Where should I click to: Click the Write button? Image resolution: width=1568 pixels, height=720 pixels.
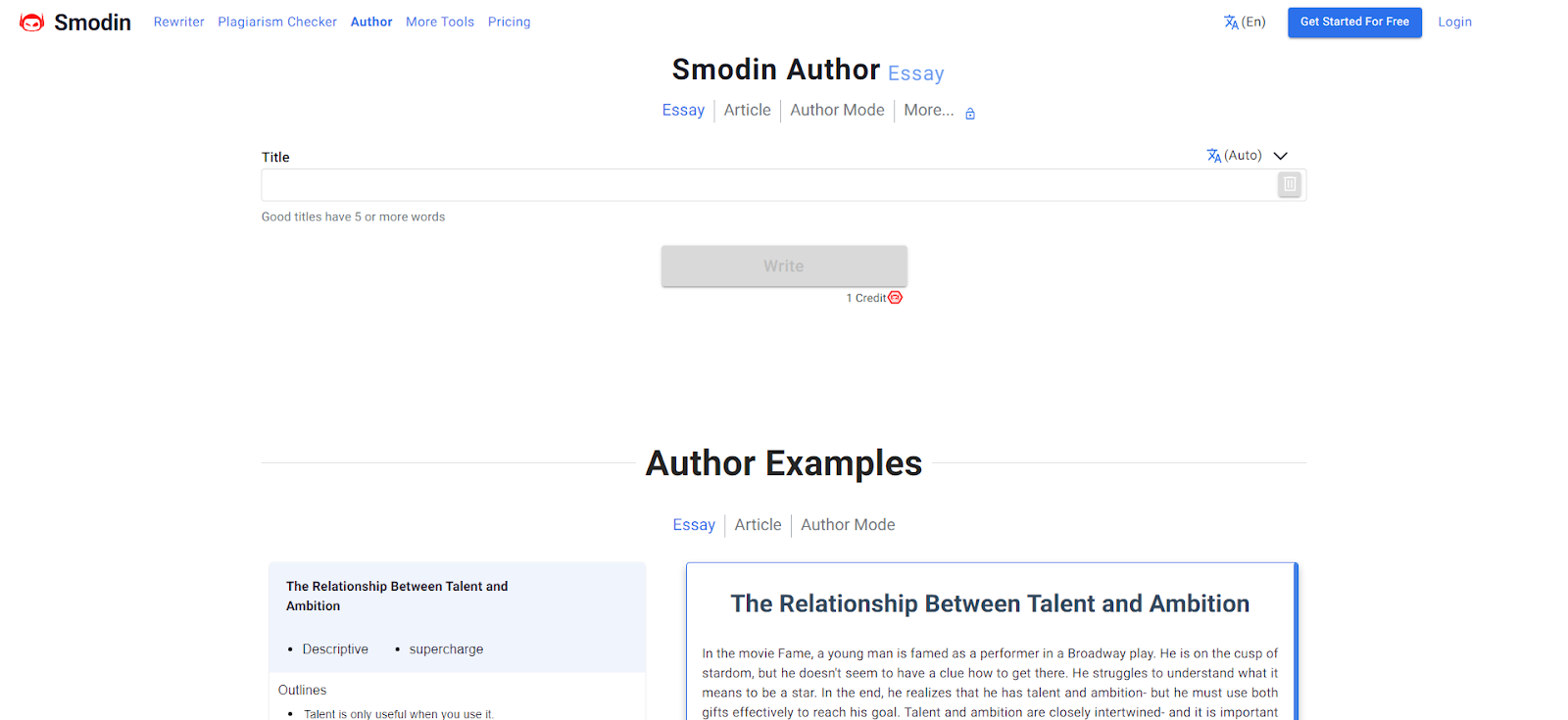click(x=784, y=266)
